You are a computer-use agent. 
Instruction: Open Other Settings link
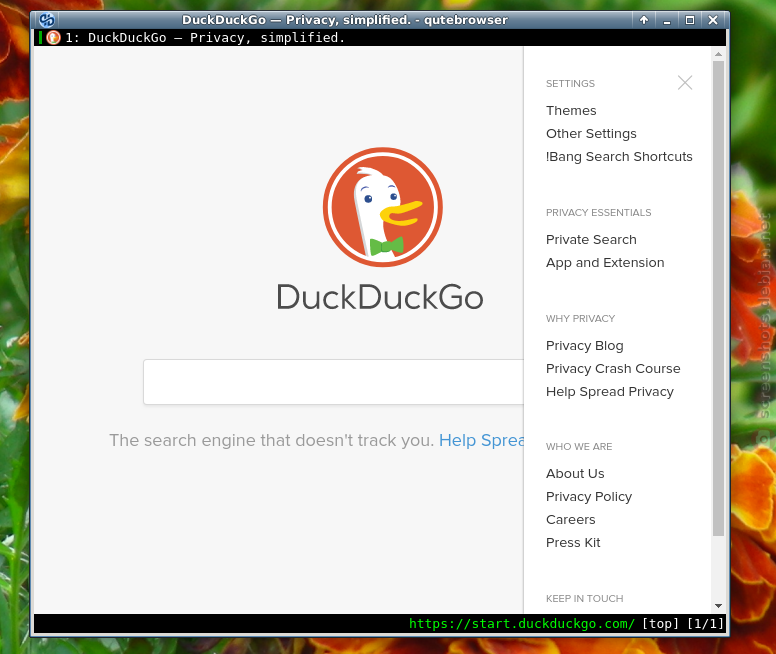[x=591, y=134]
